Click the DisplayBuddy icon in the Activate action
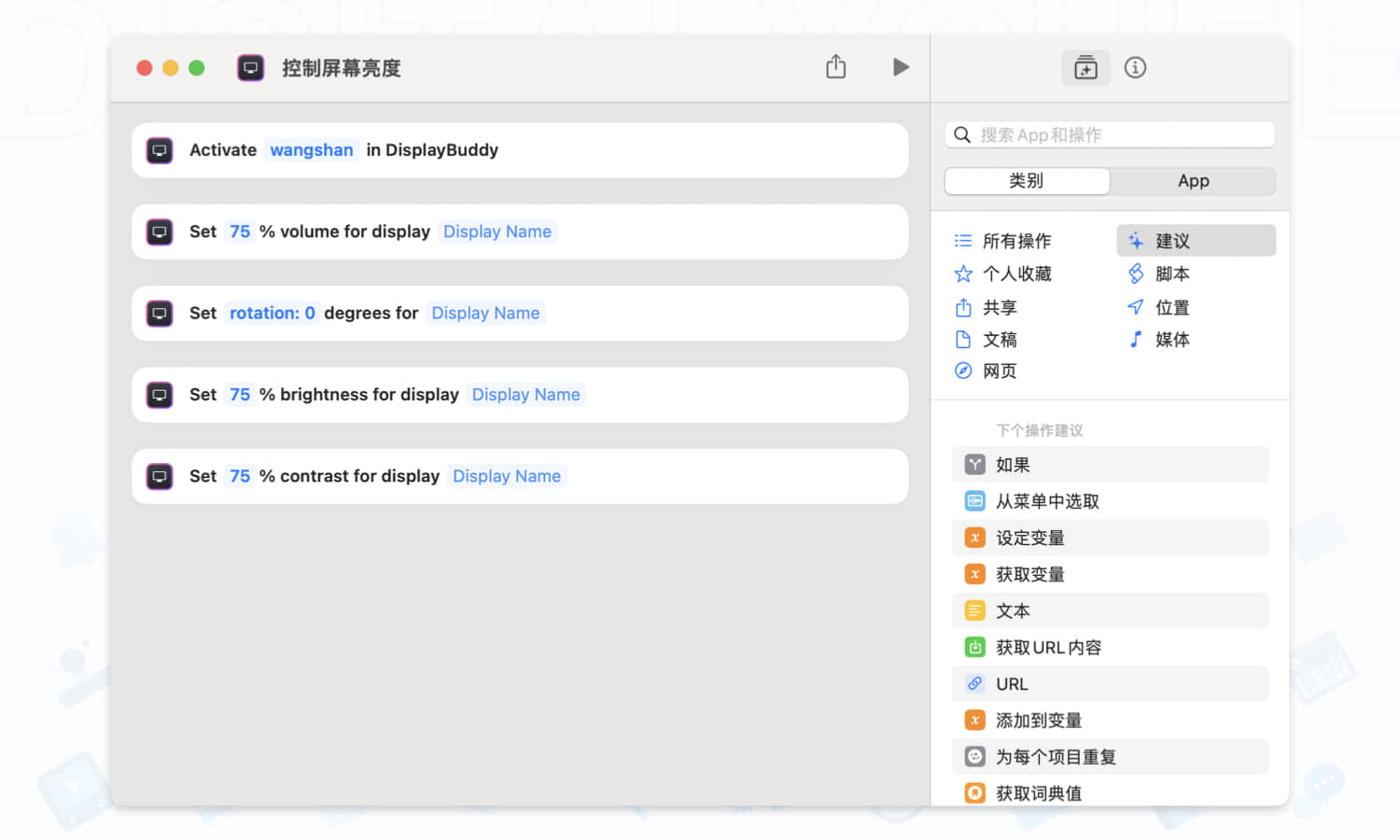 [159, 149]
